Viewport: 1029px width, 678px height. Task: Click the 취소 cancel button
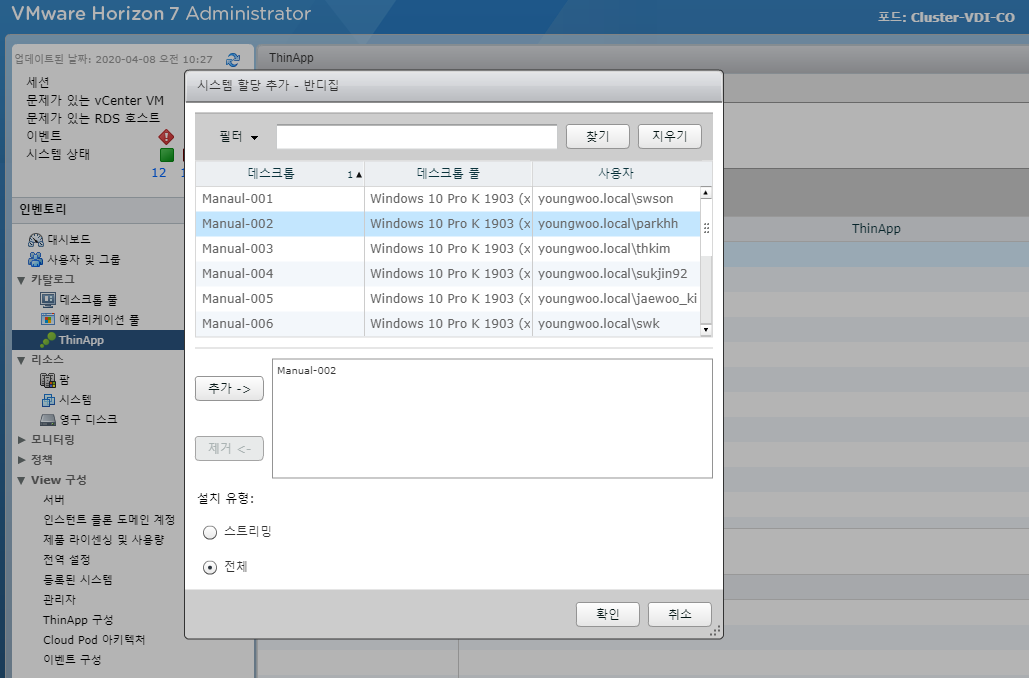pos(680,614)
